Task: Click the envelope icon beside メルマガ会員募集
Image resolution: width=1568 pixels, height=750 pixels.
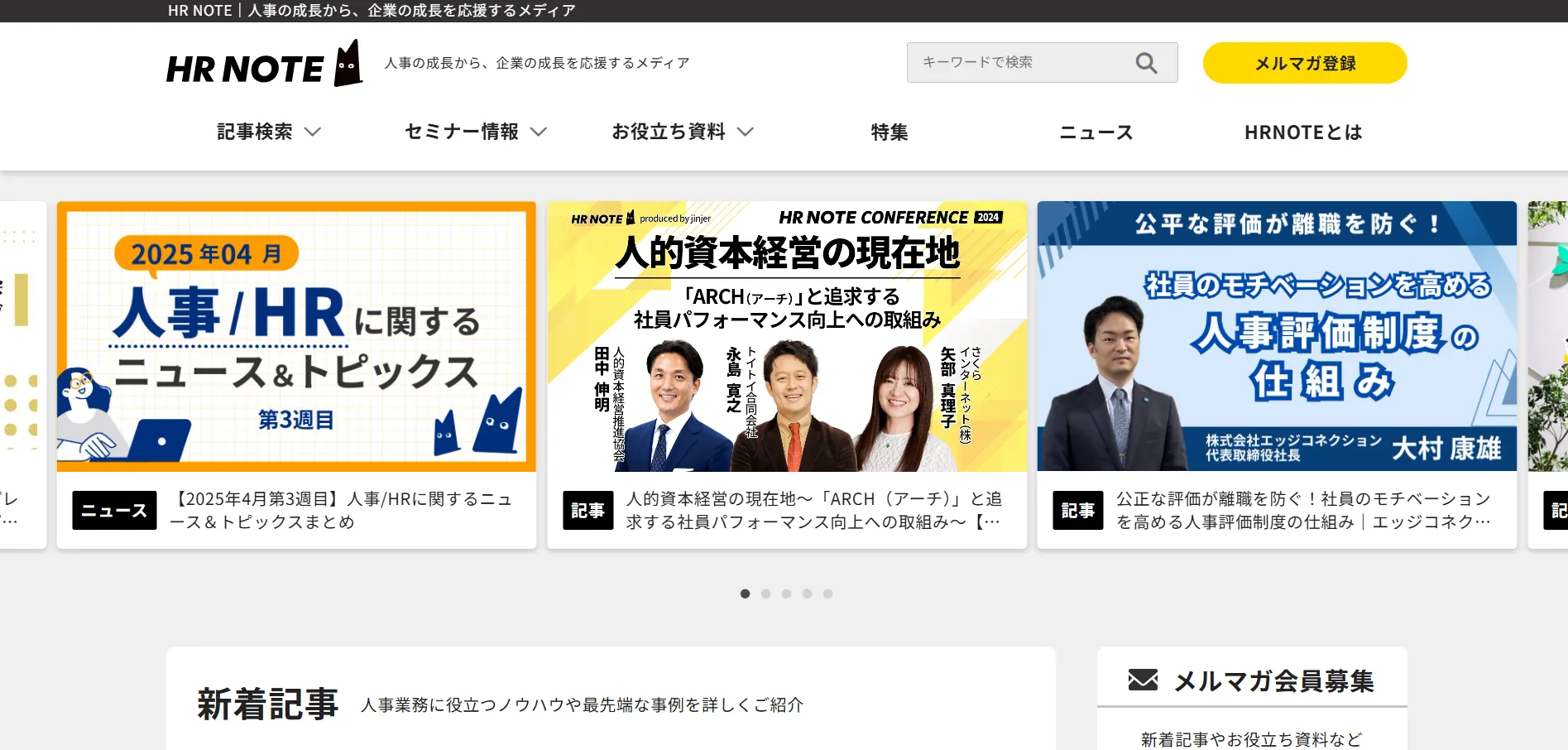Action: pyautogui.click(x=1143, y=680)
